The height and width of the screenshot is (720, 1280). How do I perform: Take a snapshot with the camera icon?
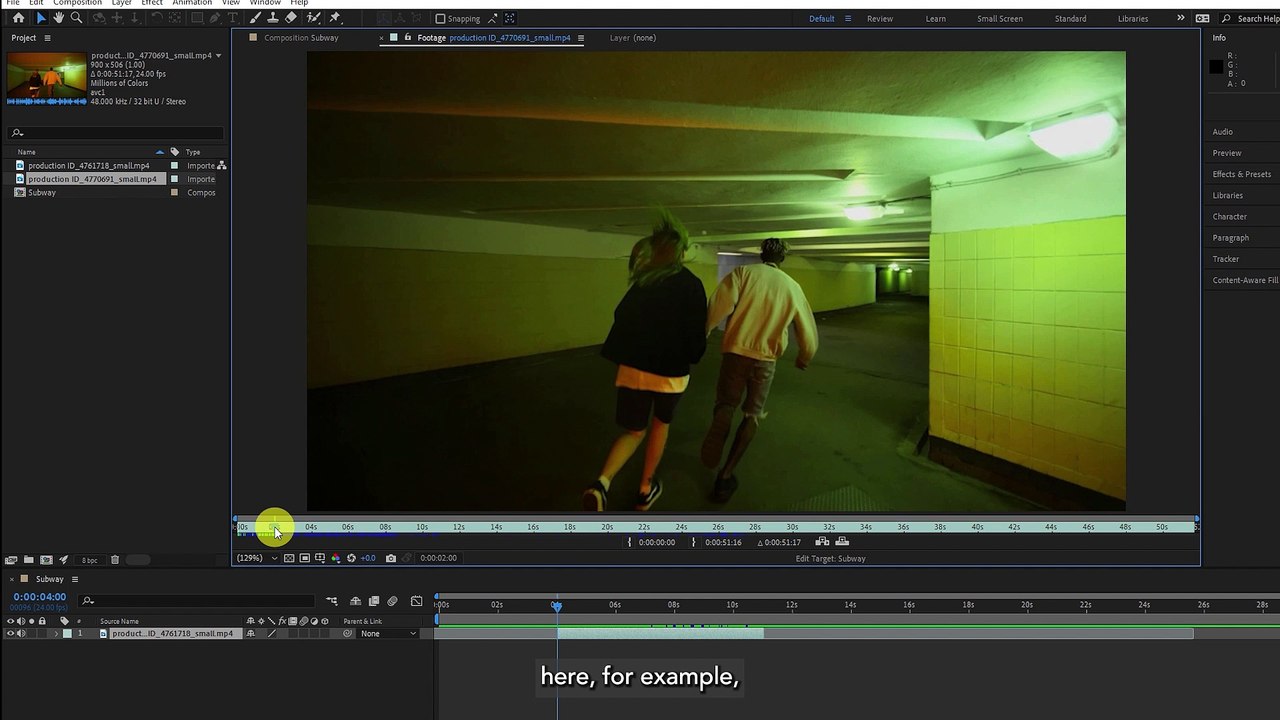click(391, 558)
